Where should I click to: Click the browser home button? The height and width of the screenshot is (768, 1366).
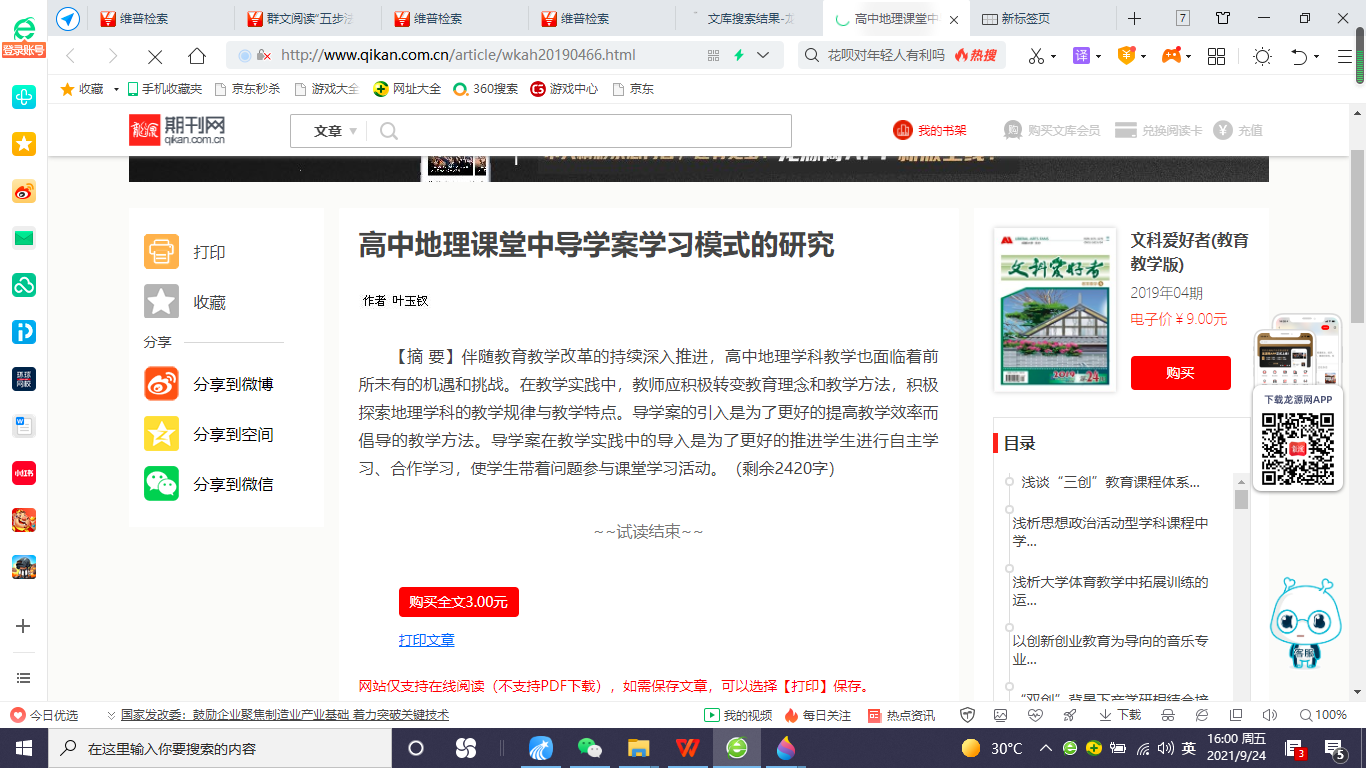(x=197, y=55)
